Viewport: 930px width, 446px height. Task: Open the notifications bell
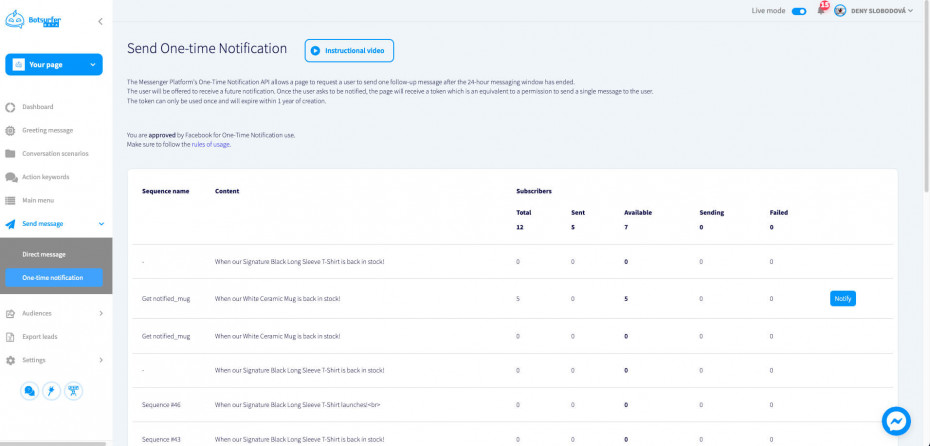(821, 10)
